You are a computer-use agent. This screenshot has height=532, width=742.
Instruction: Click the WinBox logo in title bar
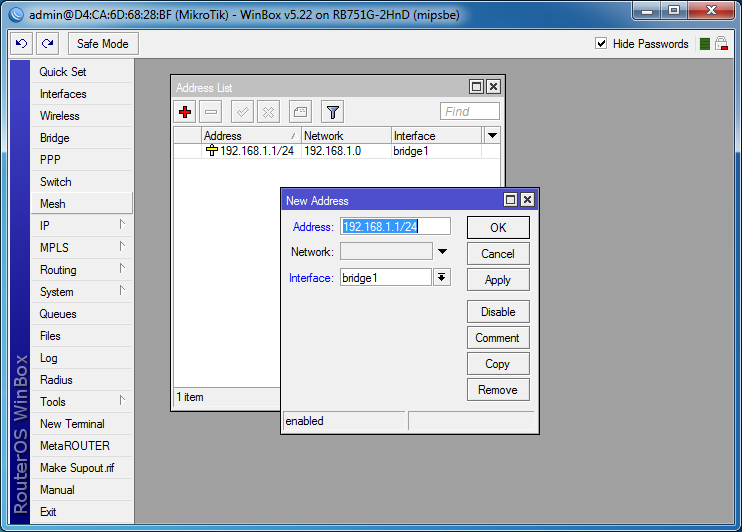(x=16, y=15)
